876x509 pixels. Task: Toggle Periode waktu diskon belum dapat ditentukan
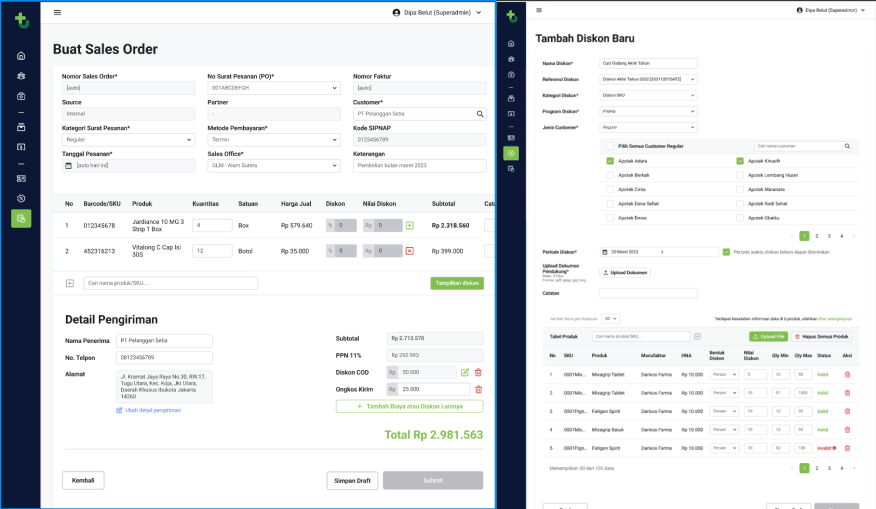pos(726,252)
